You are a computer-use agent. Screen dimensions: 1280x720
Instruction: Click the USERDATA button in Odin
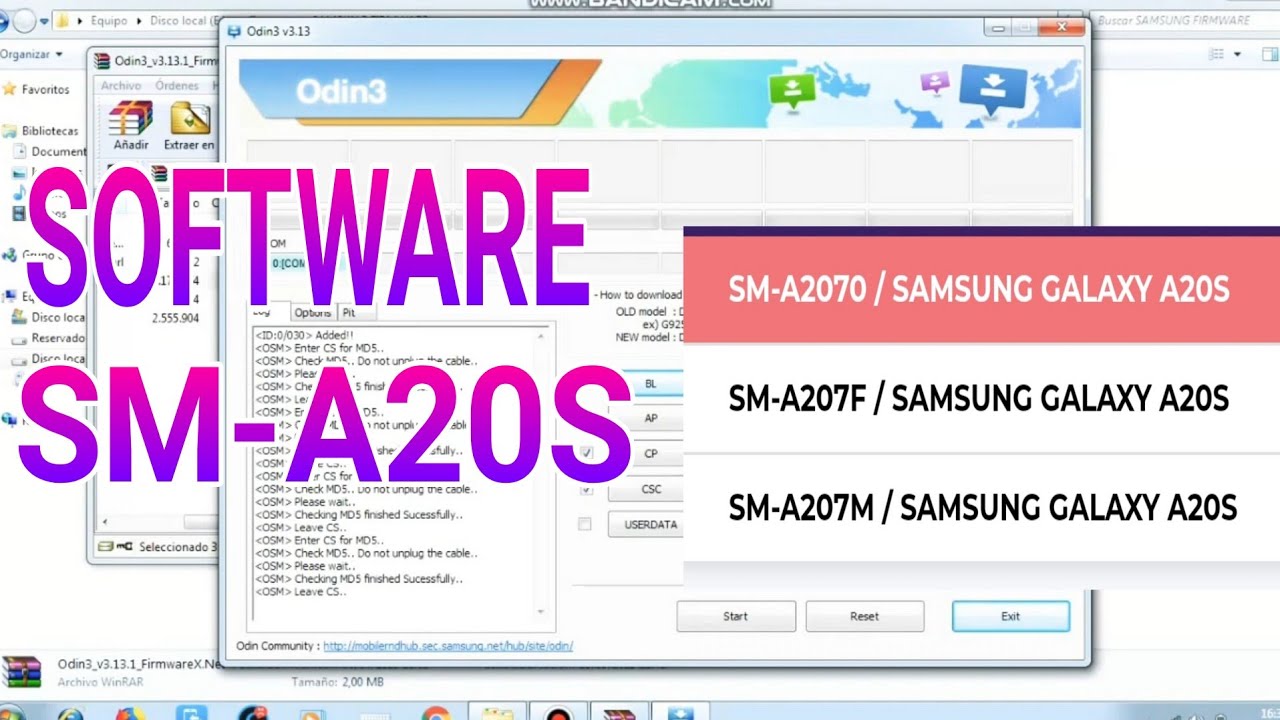(x=651, y=524)
